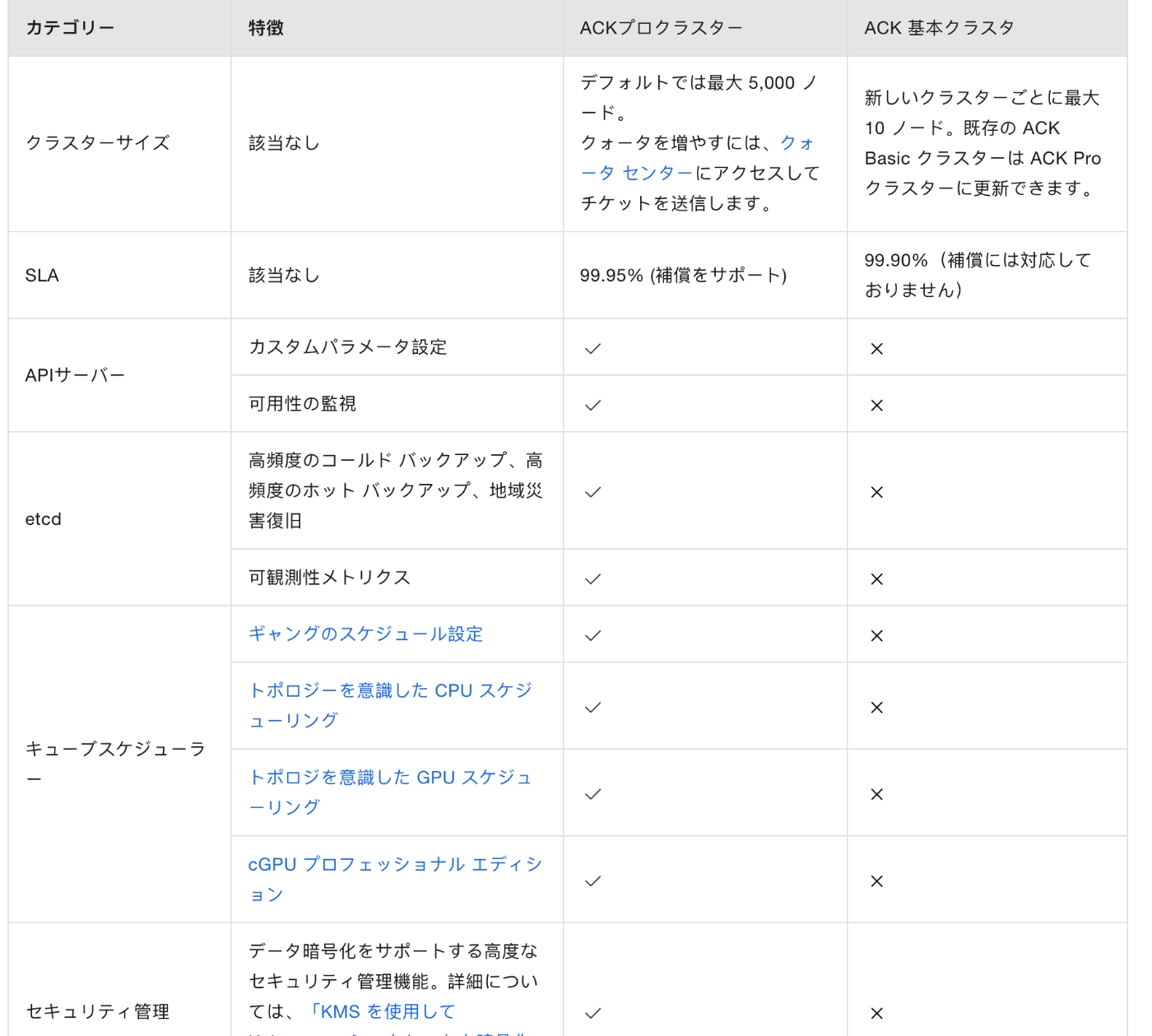Click checkmark in CPU スケジューリング row
Image resolution: width=1152 pixels, height=1036 pixels.
pos(592,707)
